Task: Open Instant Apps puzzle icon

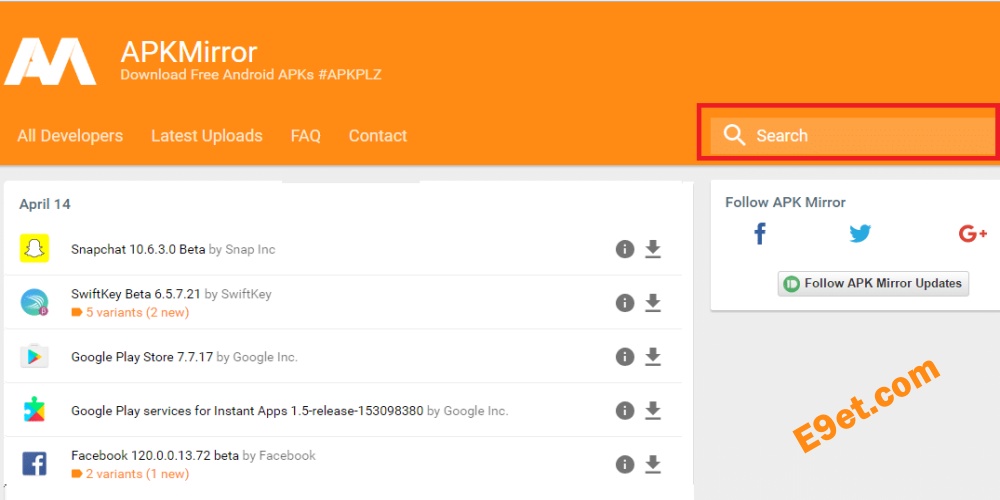Action: [34, 409]
